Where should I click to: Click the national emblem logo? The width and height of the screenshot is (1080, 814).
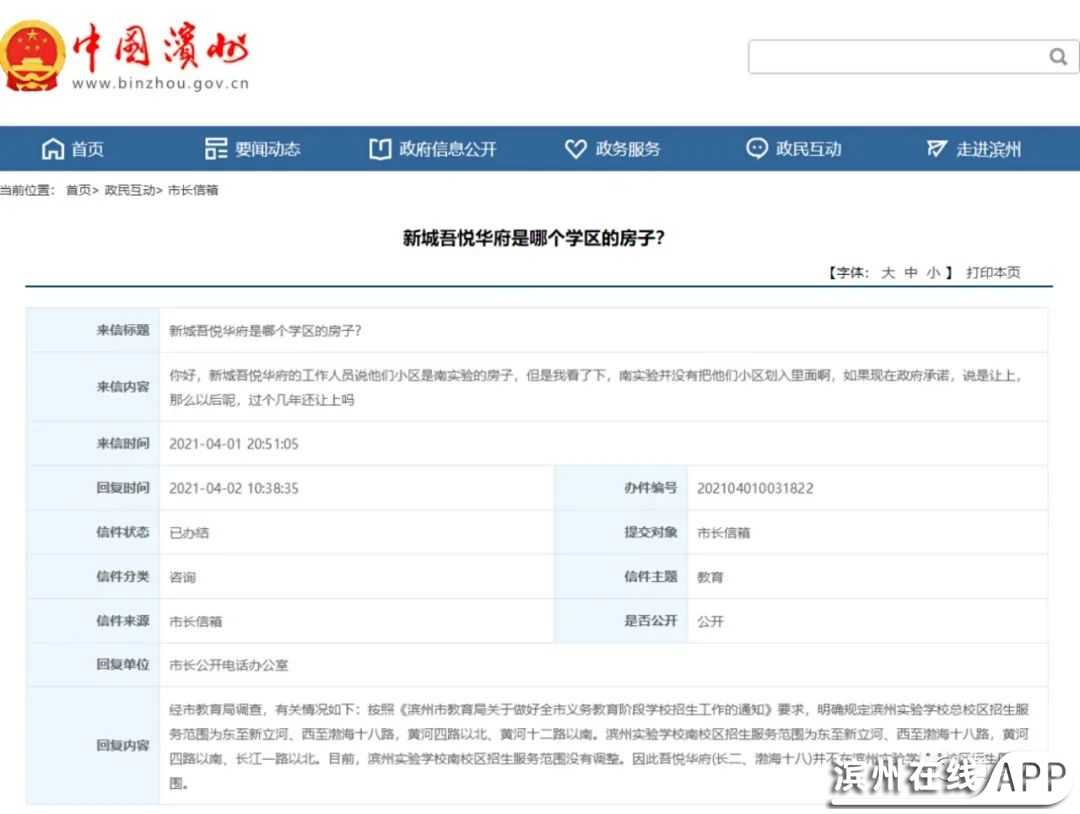[34, 56]
